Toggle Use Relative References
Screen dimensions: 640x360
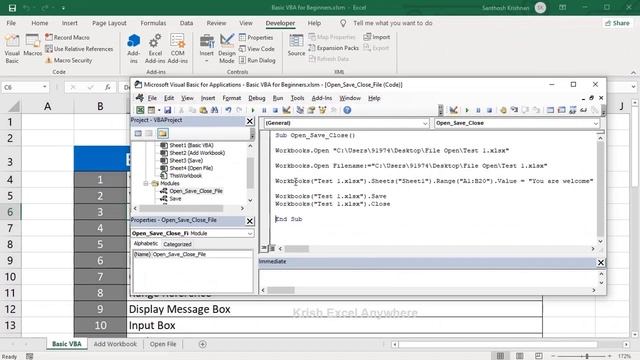click(79, 49)
